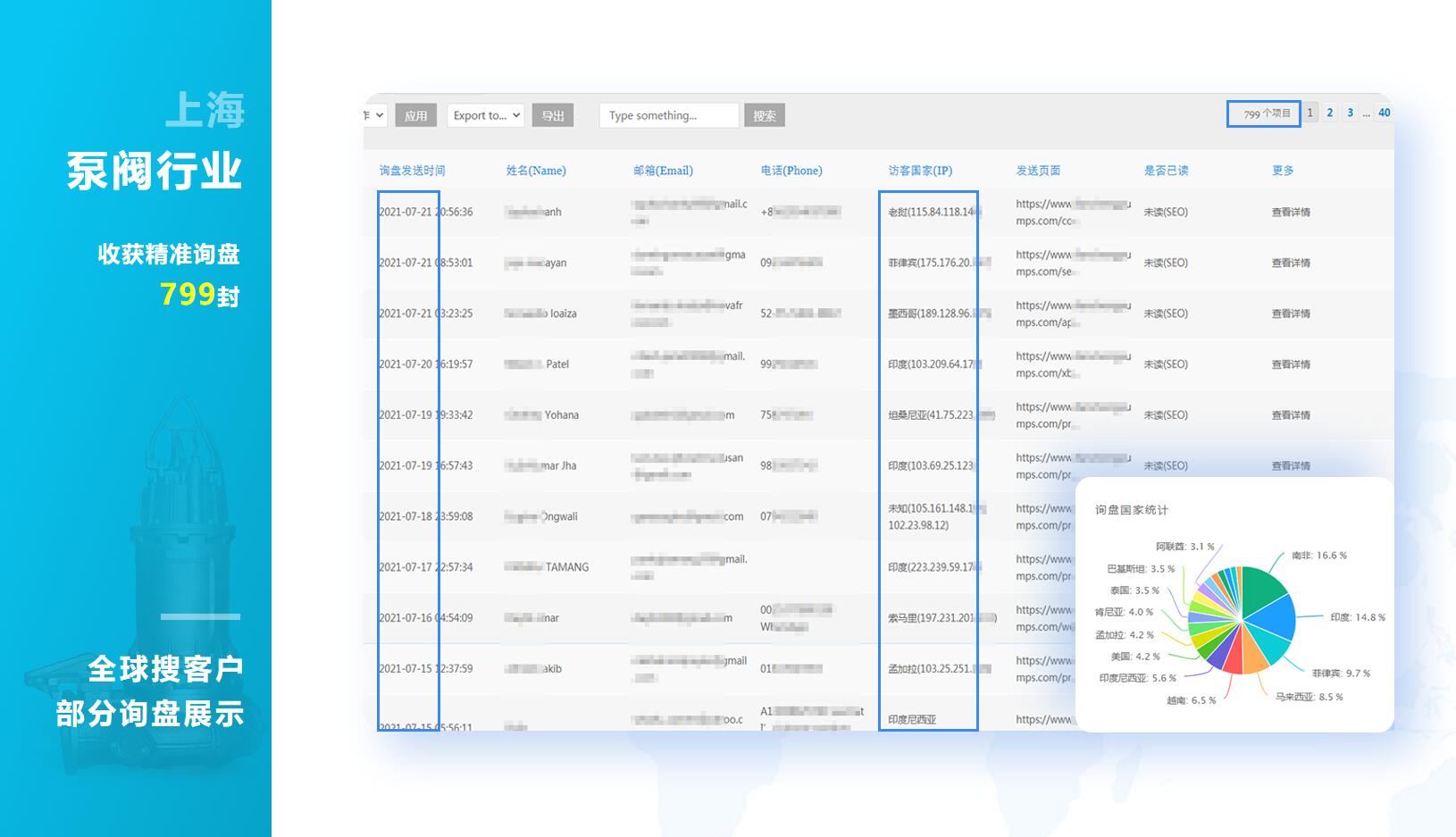Image resolution: width=1456 pixels, height=837 pixels.
Task: Click 未读(SEO) status in the 墨西哥 row
Action: click(x=1166, y=314)
